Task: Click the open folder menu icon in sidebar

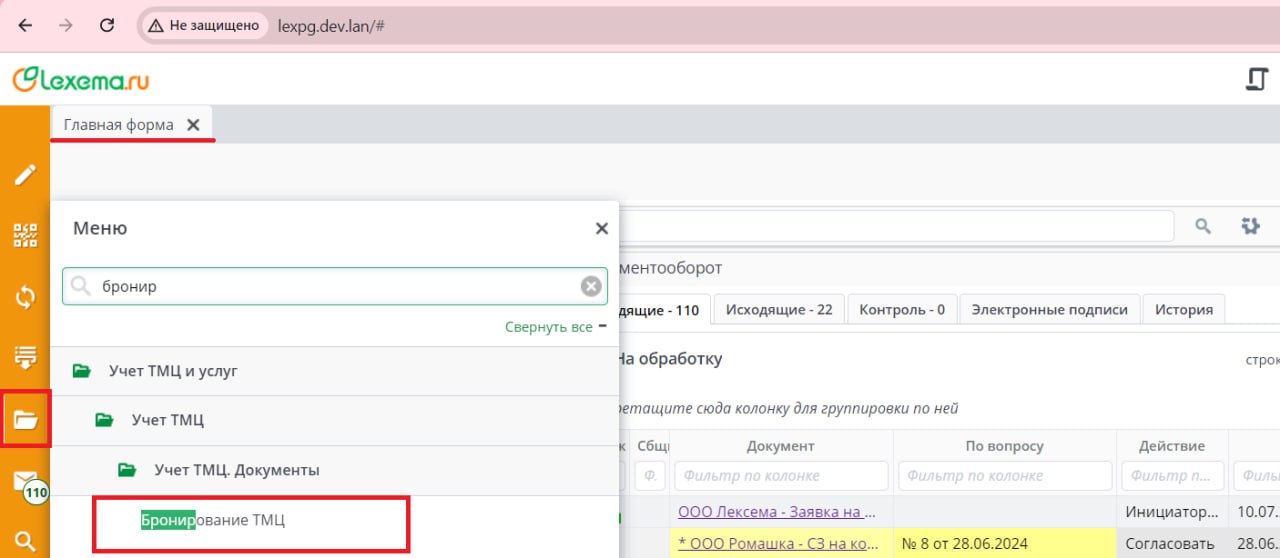Action: [25, 420]
